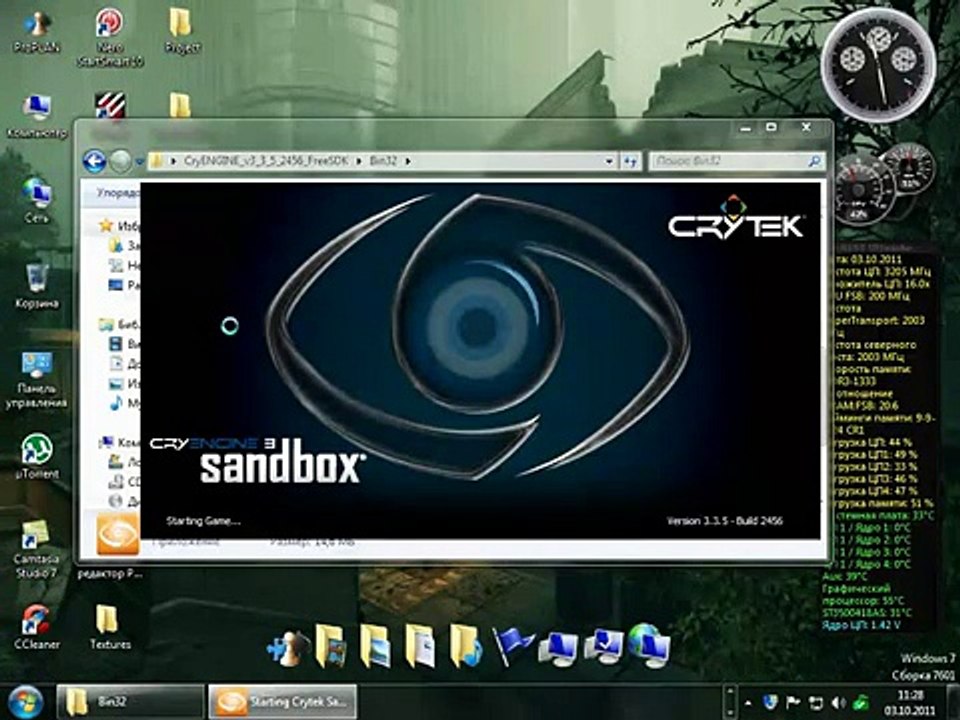Click the blue flag dock icon
The width and height of the screenshot is (960, 720).
(512, 647)
